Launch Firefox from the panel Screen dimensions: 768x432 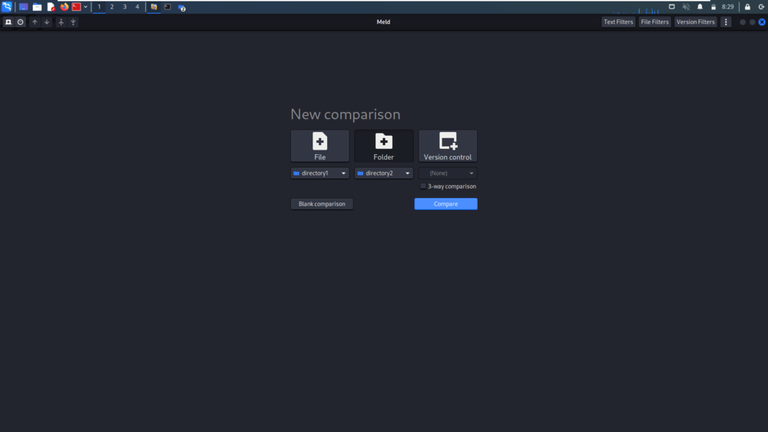(x=64, y=7)
